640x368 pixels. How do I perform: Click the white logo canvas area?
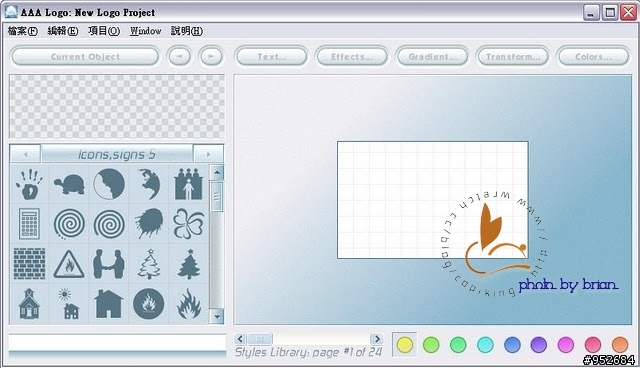pos(432,200)
